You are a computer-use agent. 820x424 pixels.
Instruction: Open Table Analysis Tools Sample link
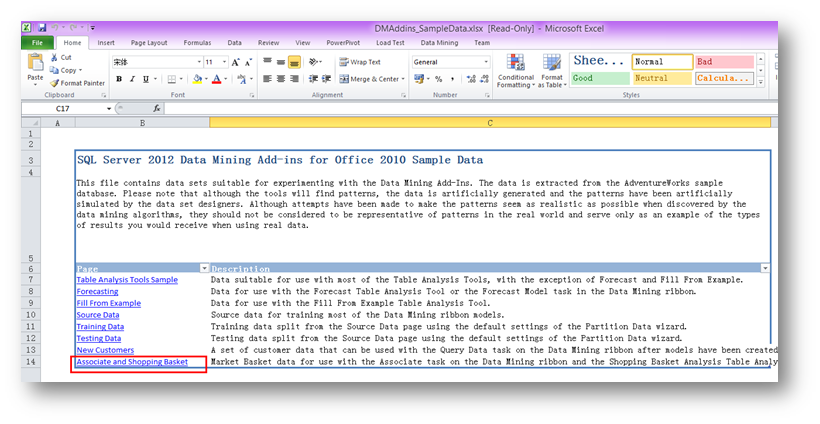click(x=127, y=280)
